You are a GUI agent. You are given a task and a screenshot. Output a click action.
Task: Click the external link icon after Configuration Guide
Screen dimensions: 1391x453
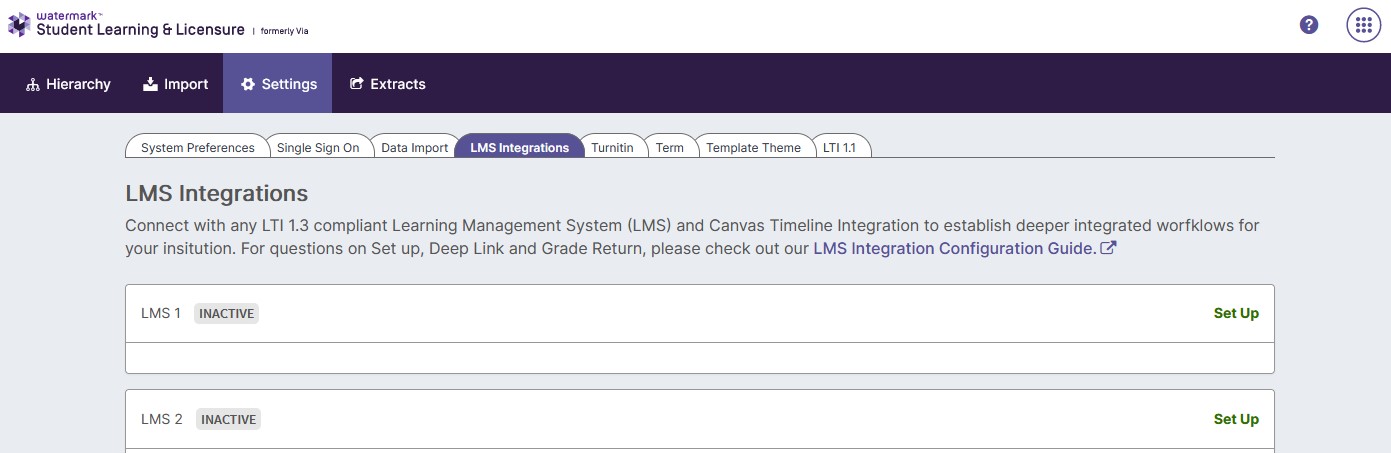coord(1108,248)
